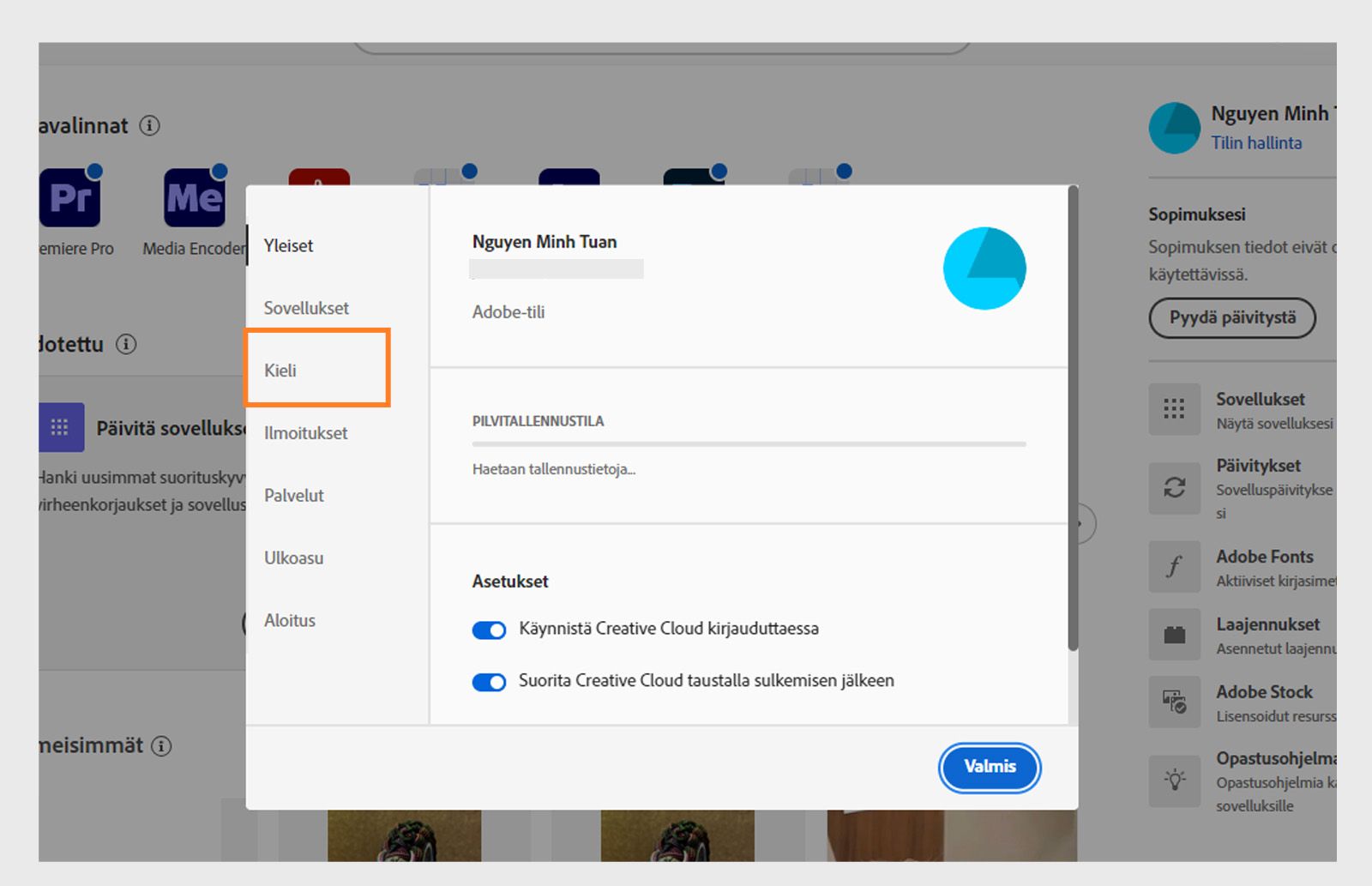
Task: Select the Yleiset settings section
Action: [x=289, y=245]
